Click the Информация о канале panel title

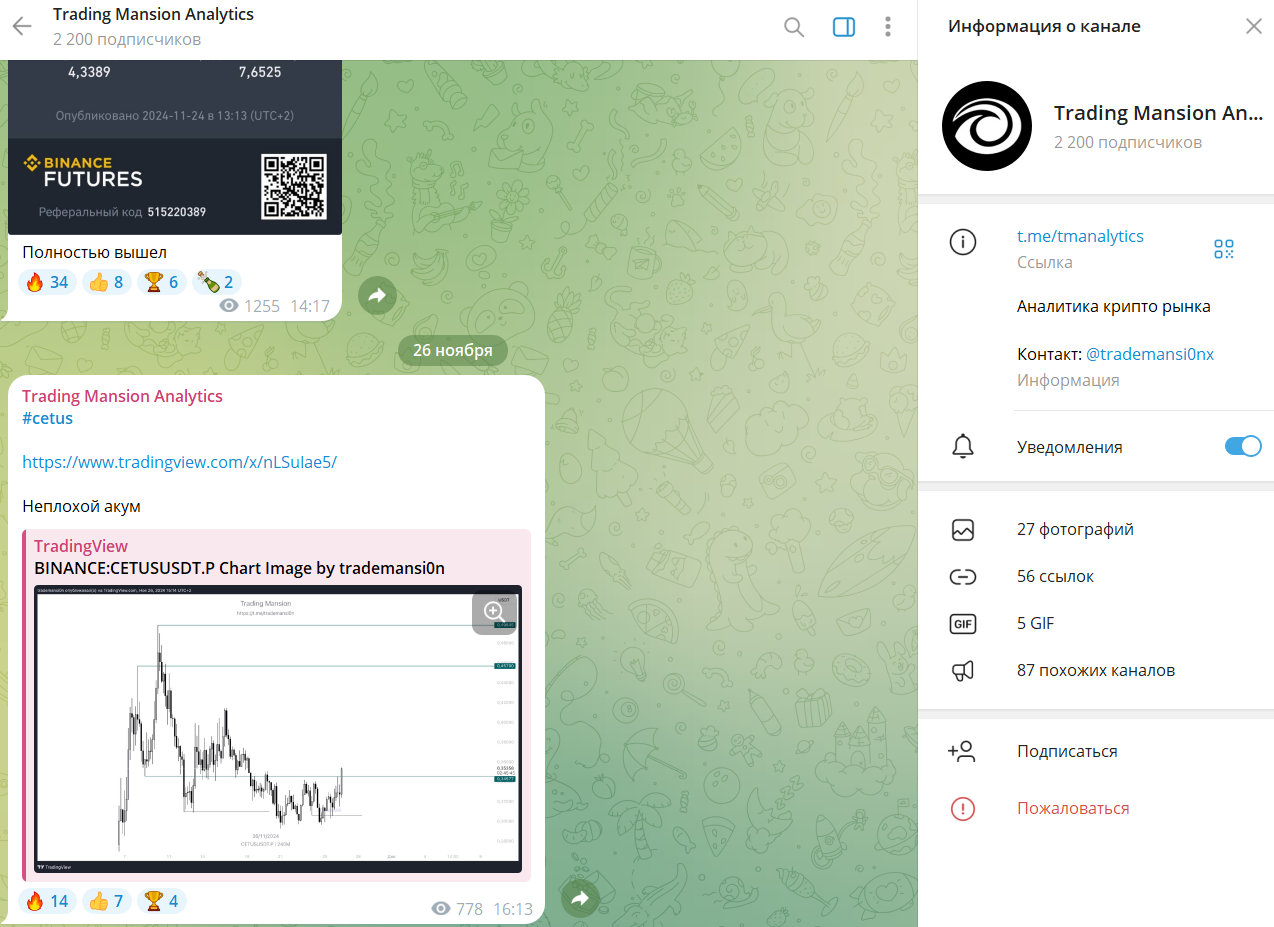tap(1044, 27)
